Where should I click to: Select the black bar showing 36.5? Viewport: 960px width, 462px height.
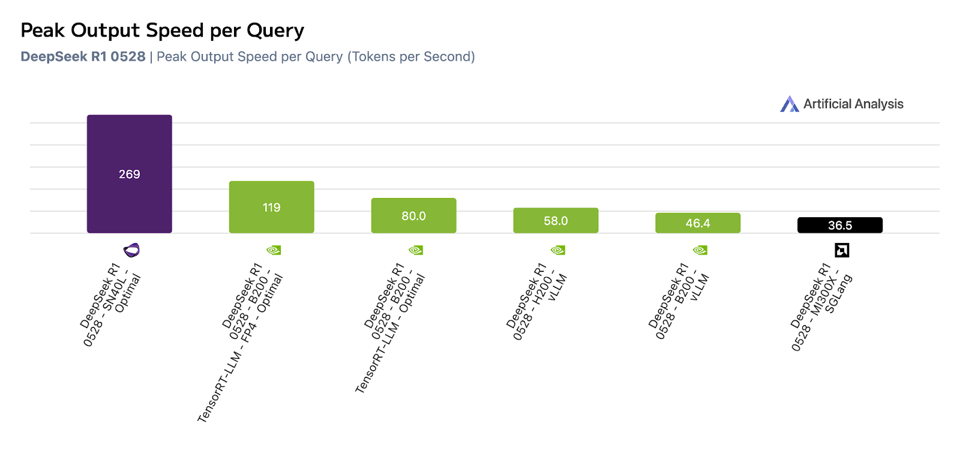click(x=839, y=226)
